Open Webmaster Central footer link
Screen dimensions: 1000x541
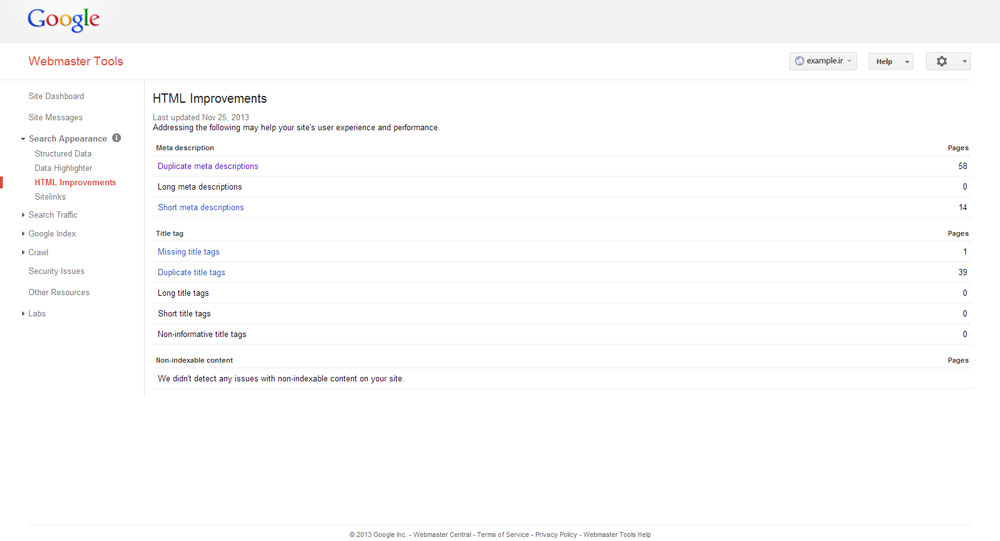coord(442,535)
